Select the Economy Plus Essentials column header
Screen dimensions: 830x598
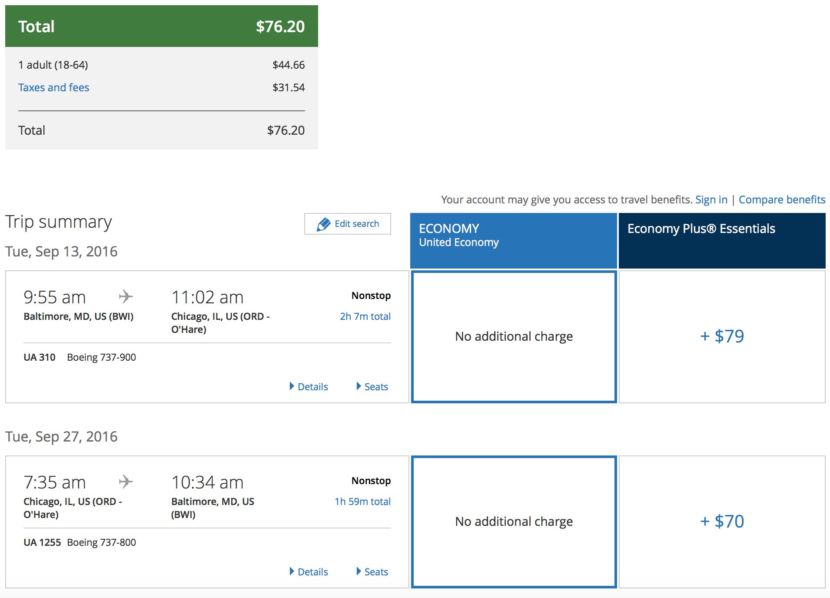[722, 240]
